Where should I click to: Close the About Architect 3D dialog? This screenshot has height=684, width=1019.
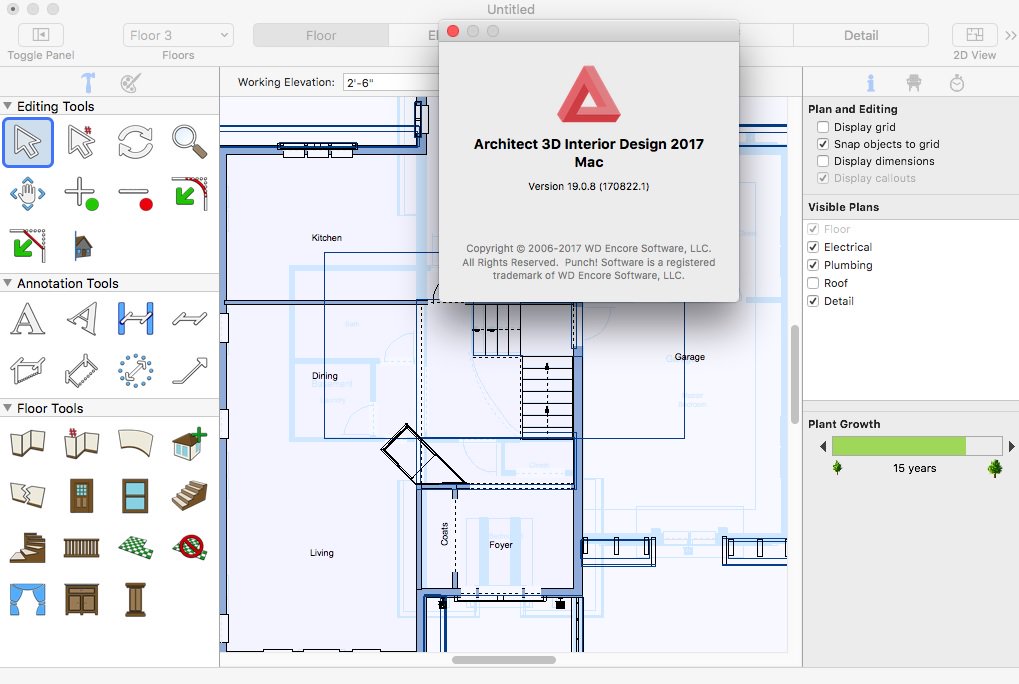[x=453, y=31]
